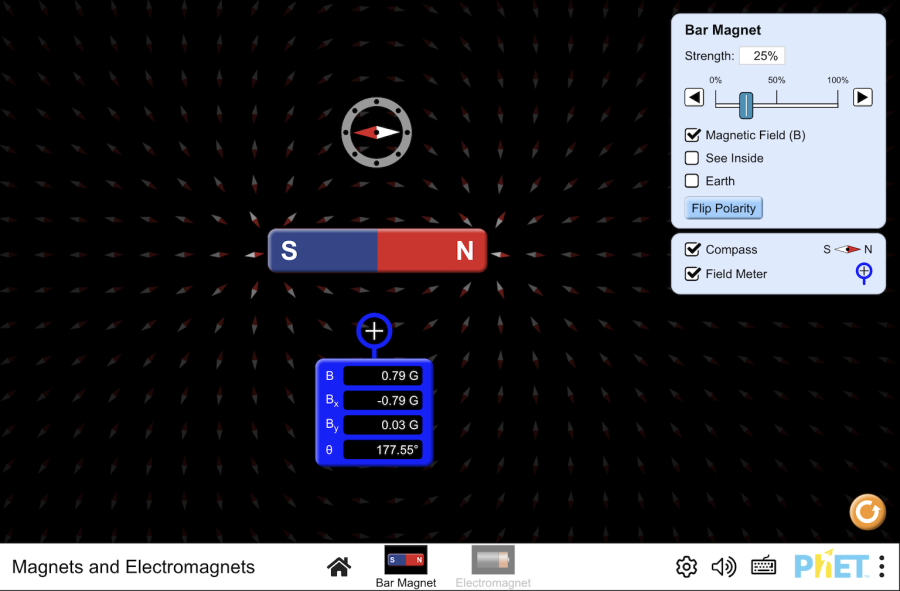Mute sound with the speaker icon
This screenshot has width=900, height=591.
click(x=723, y=567)
